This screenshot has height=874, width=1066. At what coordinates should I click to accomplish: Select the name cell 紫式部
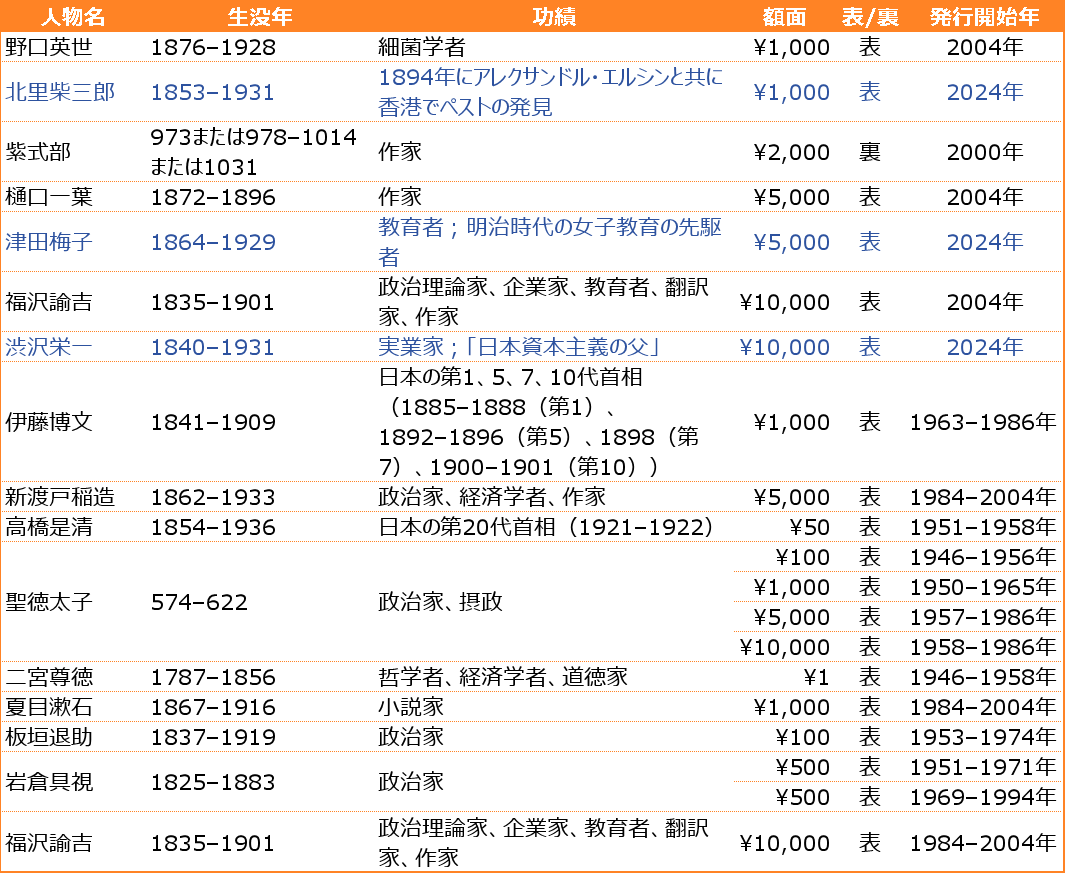click(37, 152)
